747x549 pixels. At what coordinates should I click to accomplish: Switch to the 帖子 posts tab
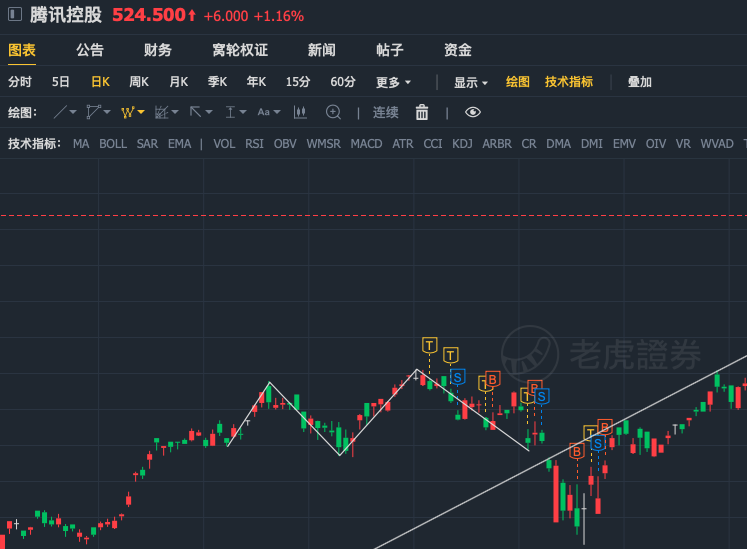tap(390, 50)
